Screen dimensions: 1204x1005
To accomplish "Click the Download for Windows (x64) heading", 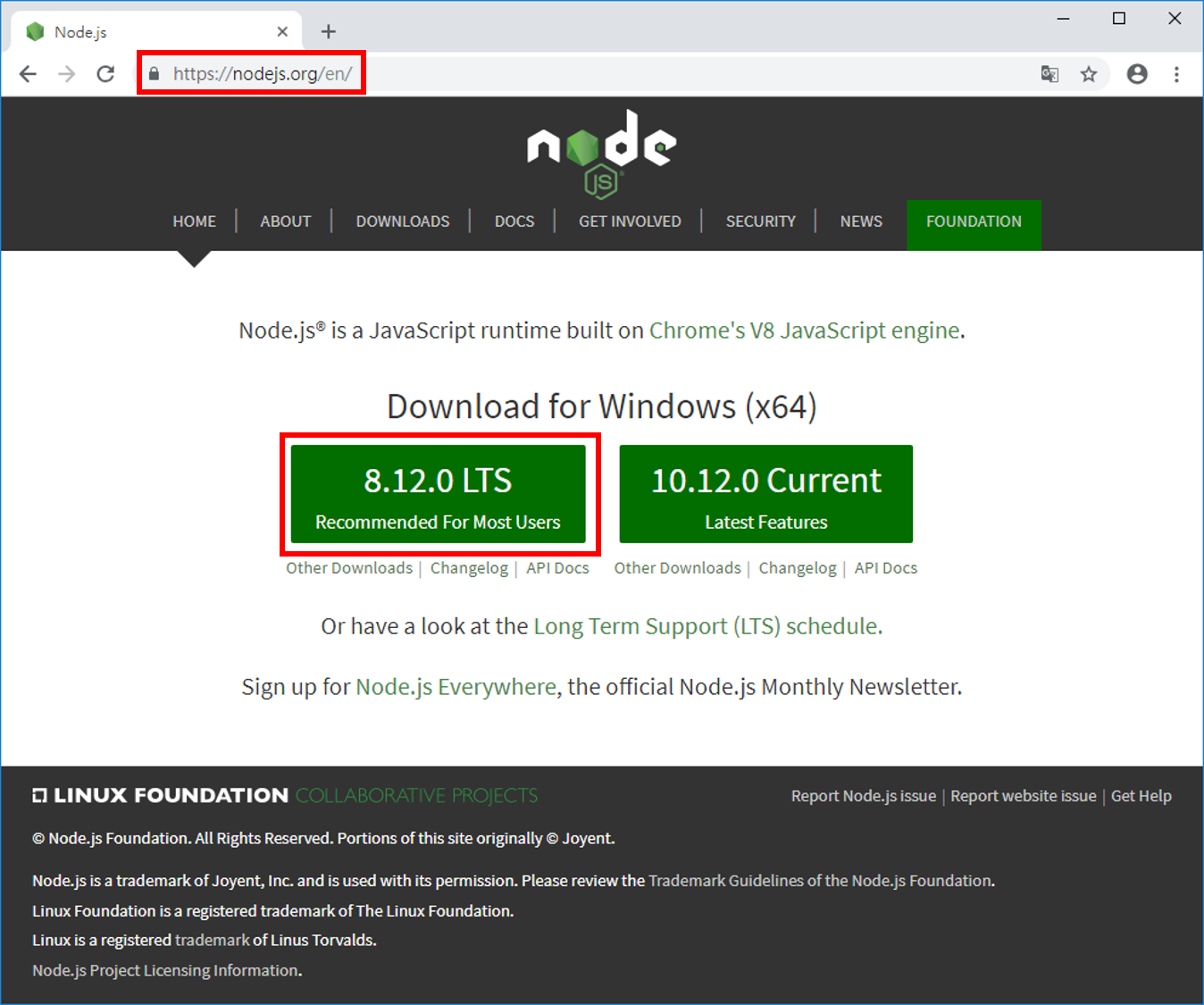I will pos(602,406).
